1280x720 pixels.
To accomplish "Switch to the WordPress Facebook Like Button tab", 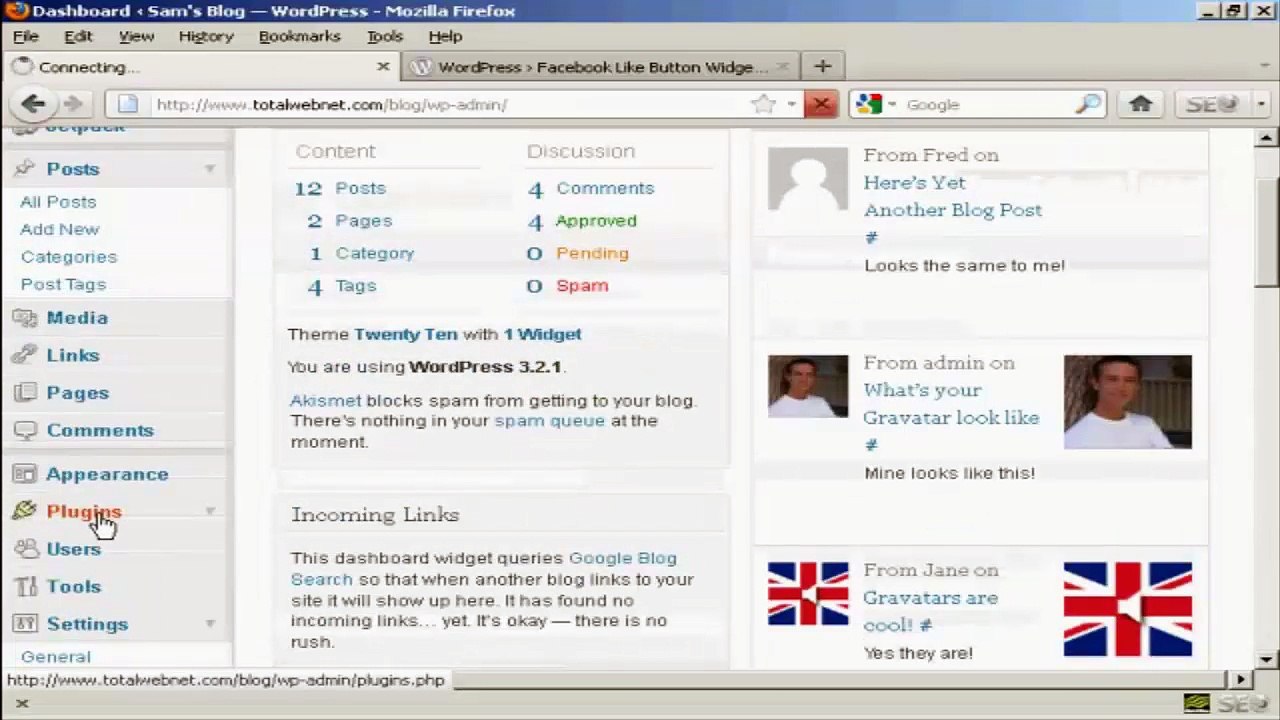I will click(600, 67).
